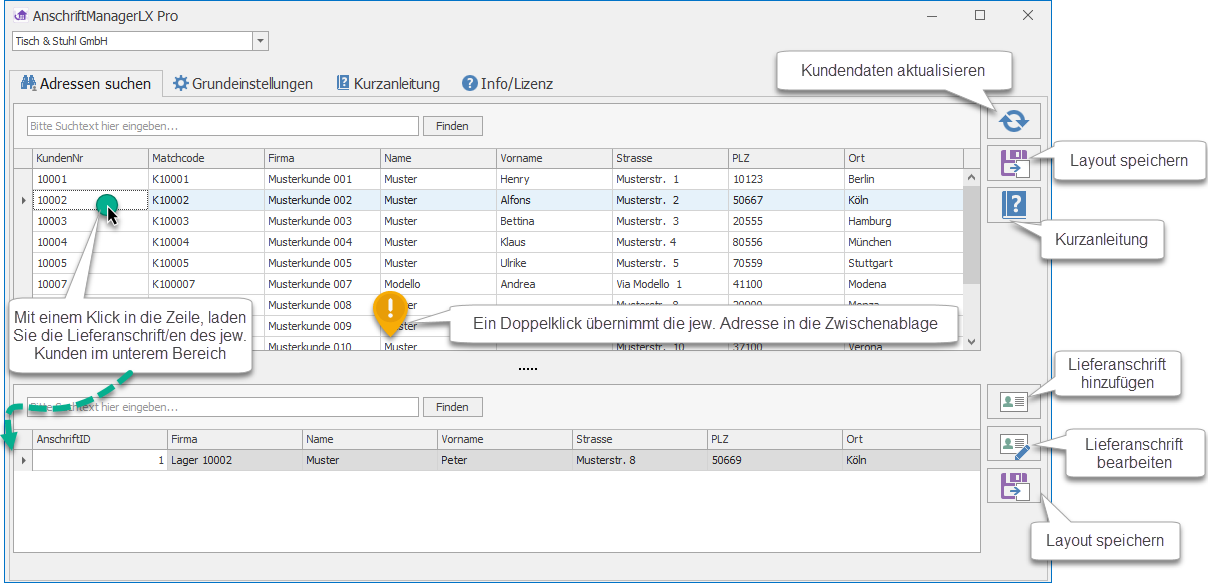Click the postal code 20555

coord(786,221)
